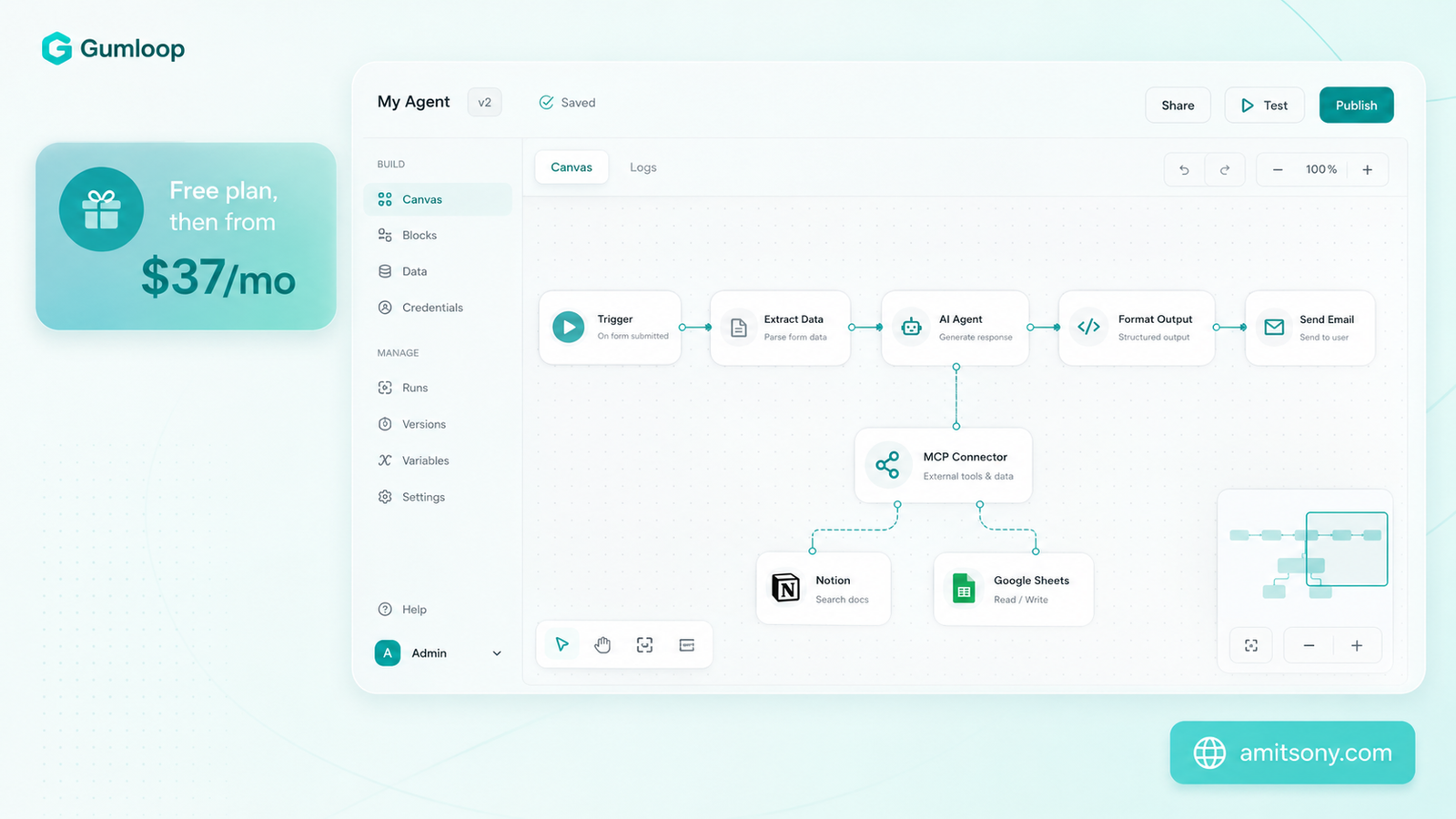
Task: Click the "Search docs" subtitle
Action: pyautogui.click(x=842, y=600)
